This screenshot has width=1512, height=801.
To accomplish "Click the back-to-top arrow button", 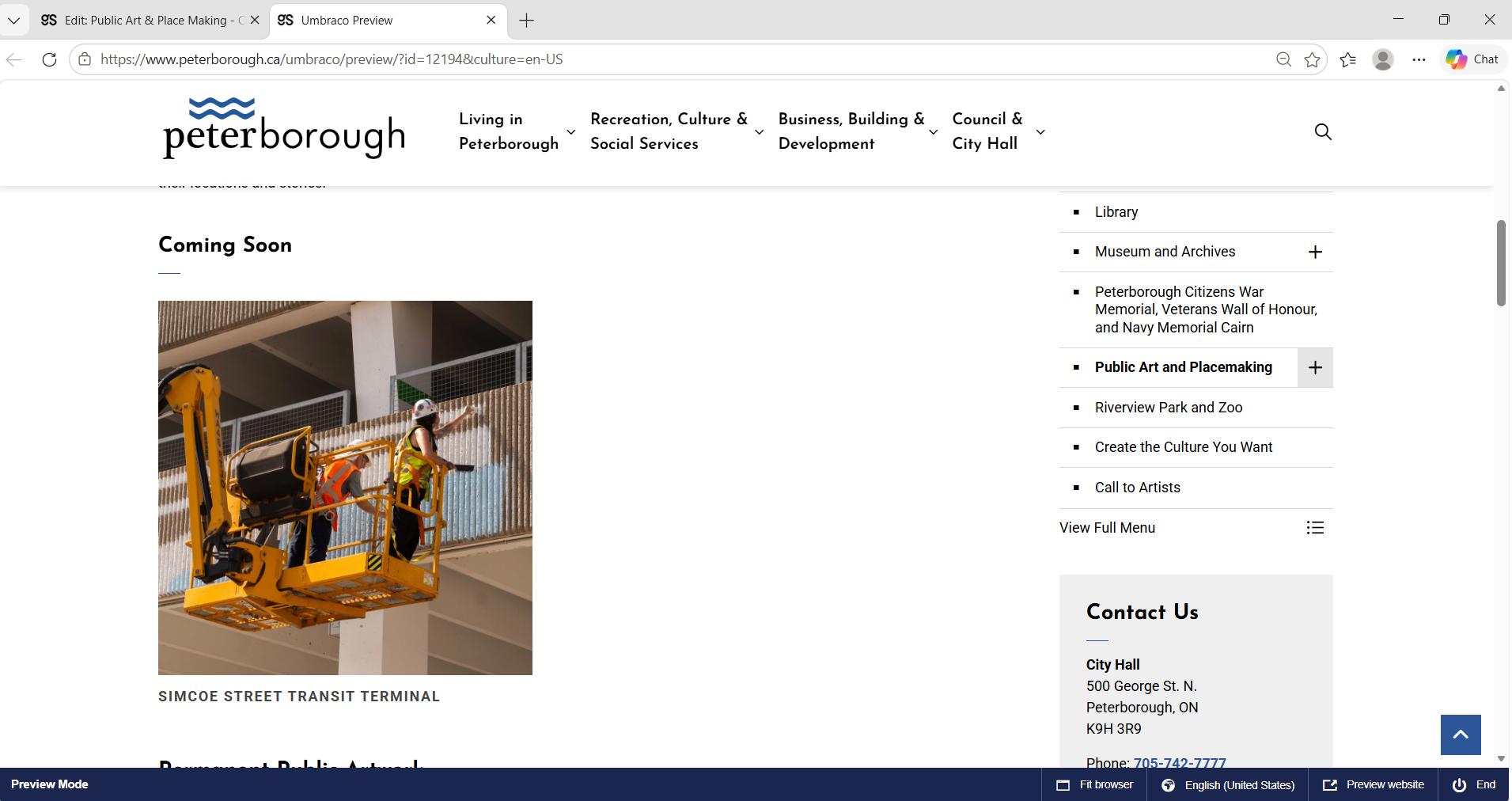I will [x=1461, y=735].
